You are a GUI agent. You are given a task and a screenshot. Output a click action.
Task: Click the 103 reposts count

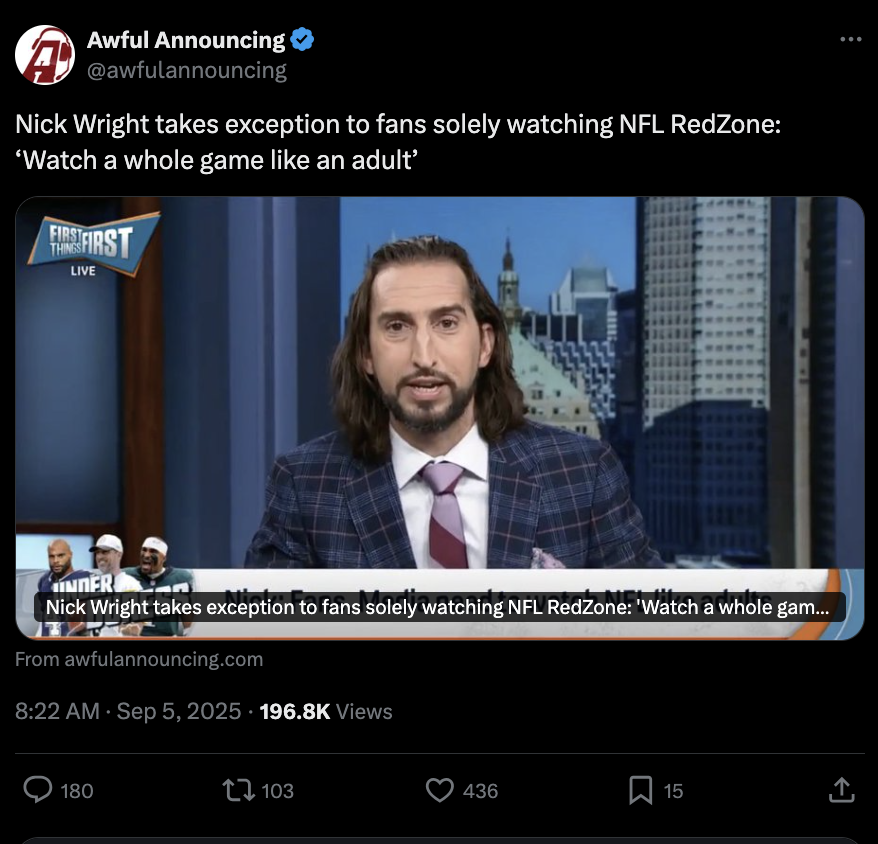[277, 791]
